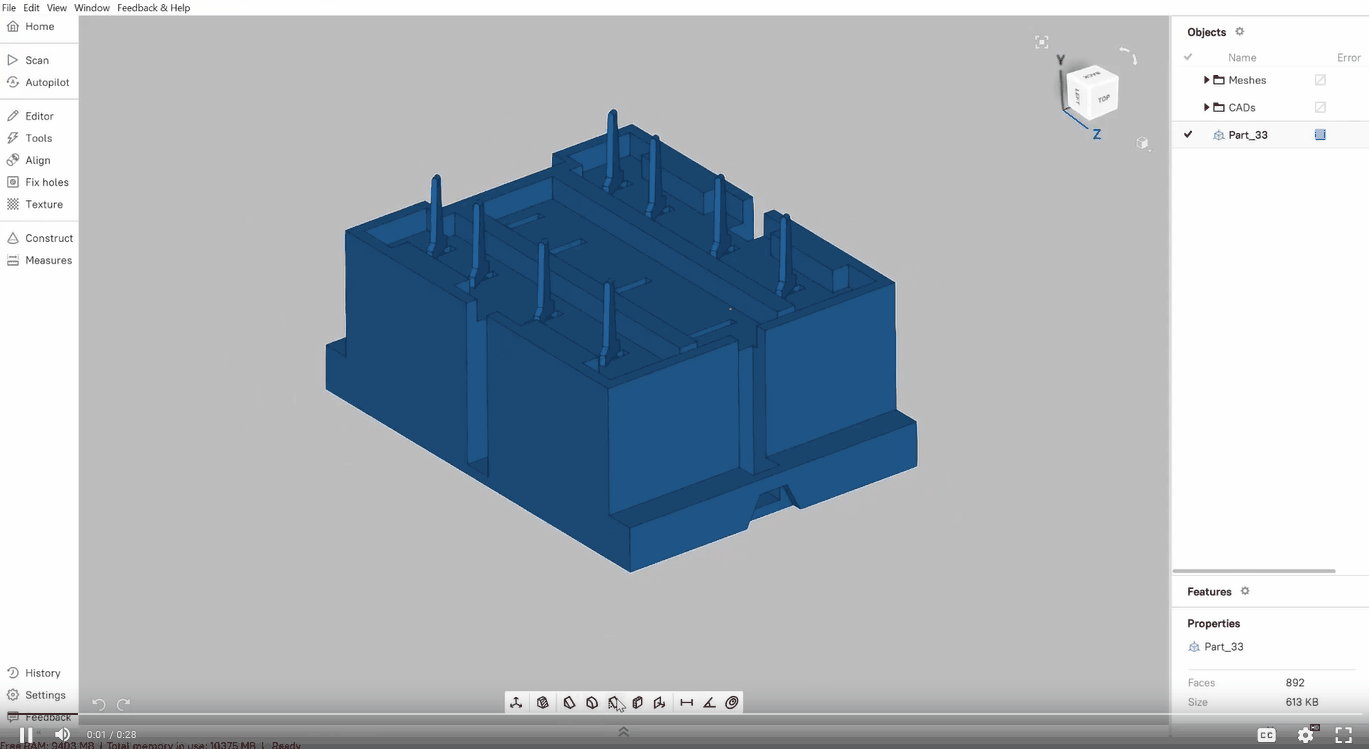Click the blue status square of Part_33
This screenshot has height=749, width=1369.
[x=1320, y=134]
